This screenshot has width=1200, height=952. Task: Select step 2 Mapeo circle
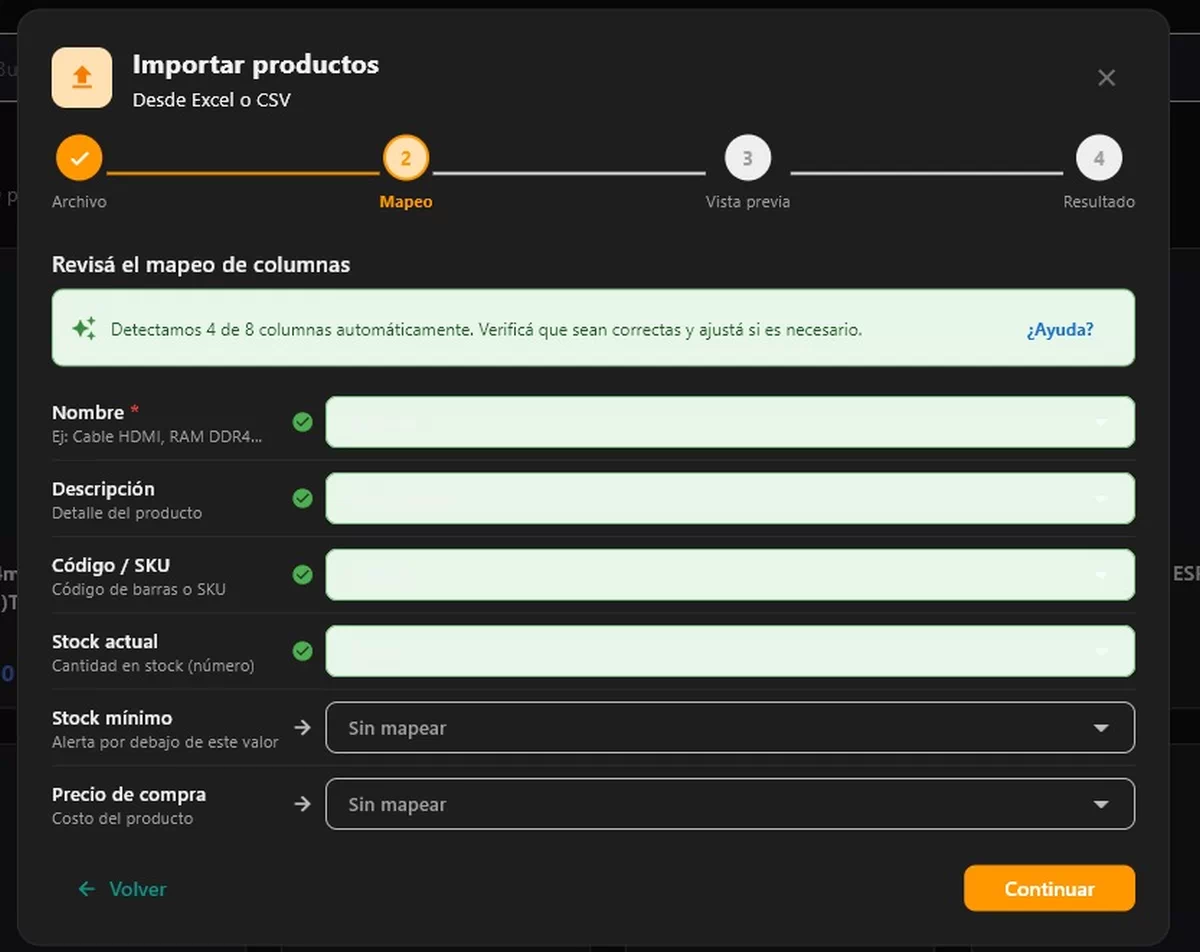click(406, 158)
